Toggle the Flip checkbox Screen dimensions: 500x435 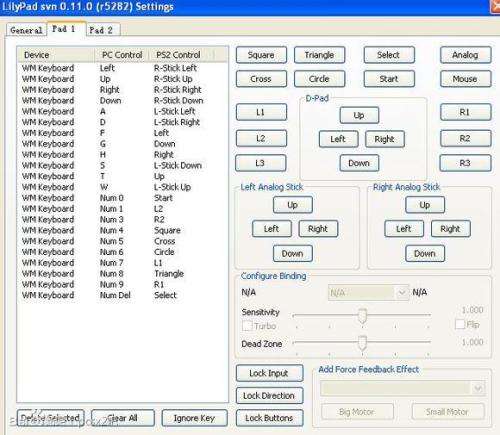click(460, 324)
